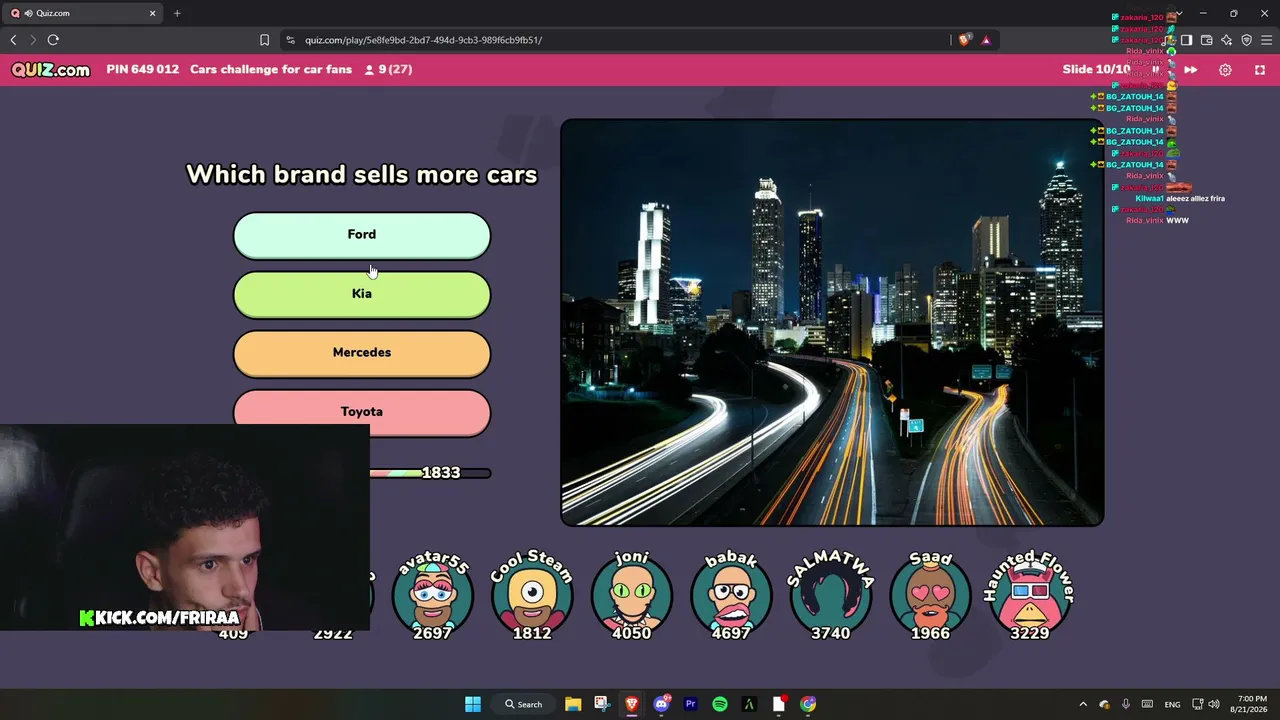Open Brave browser from the taskbar
1280x720 pixels.
click(632, 704)
